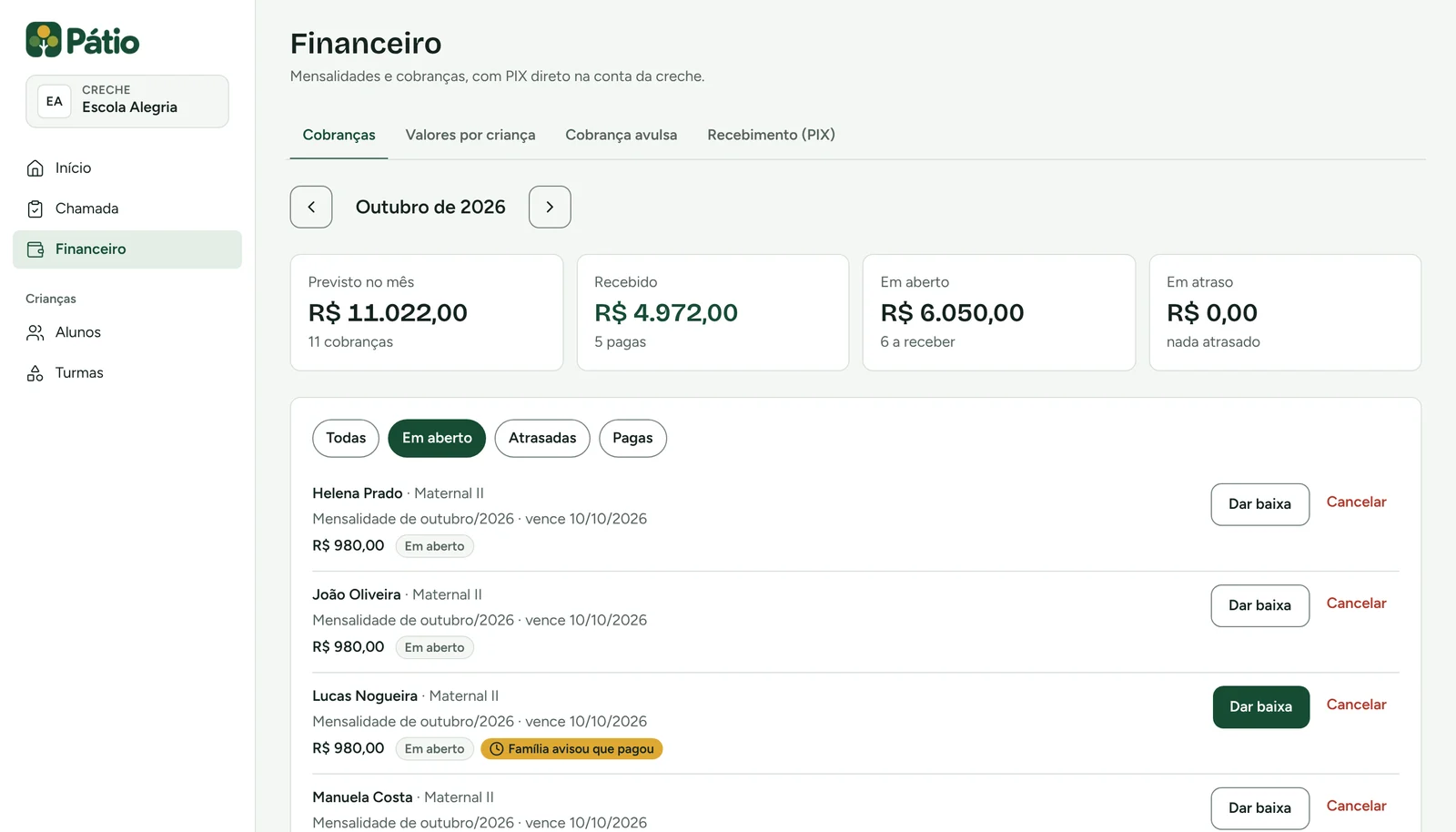Click the Família avisou que pagou badge
This screenshot has width=1456, height=832.
pyautogui.click(x=571, y=749)
